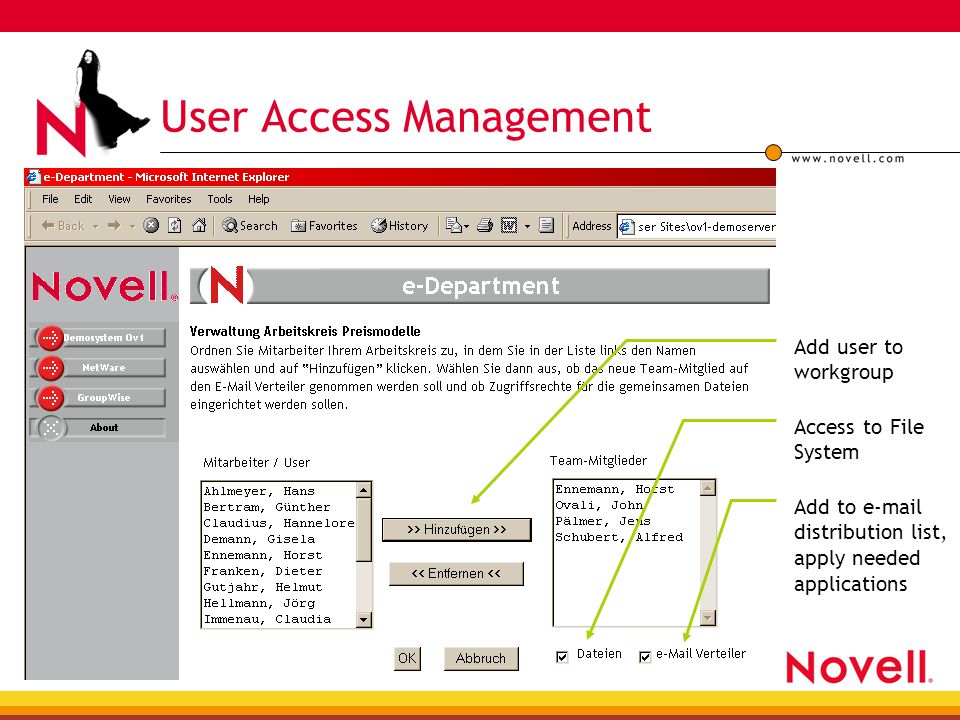Screen dimensions: 960x720
Task: Click the red arrow icon beside Demosystem Ov1
Action: pyautogui.click(x=51, y=337)
